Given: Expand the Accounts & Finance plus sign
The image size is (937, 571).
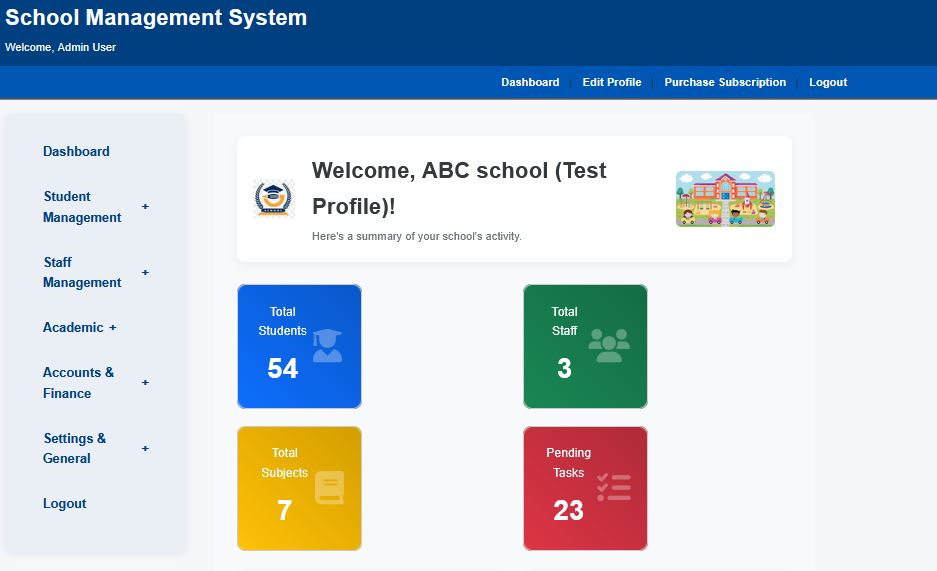Looking at the screenshot, I should pos(145,382).
